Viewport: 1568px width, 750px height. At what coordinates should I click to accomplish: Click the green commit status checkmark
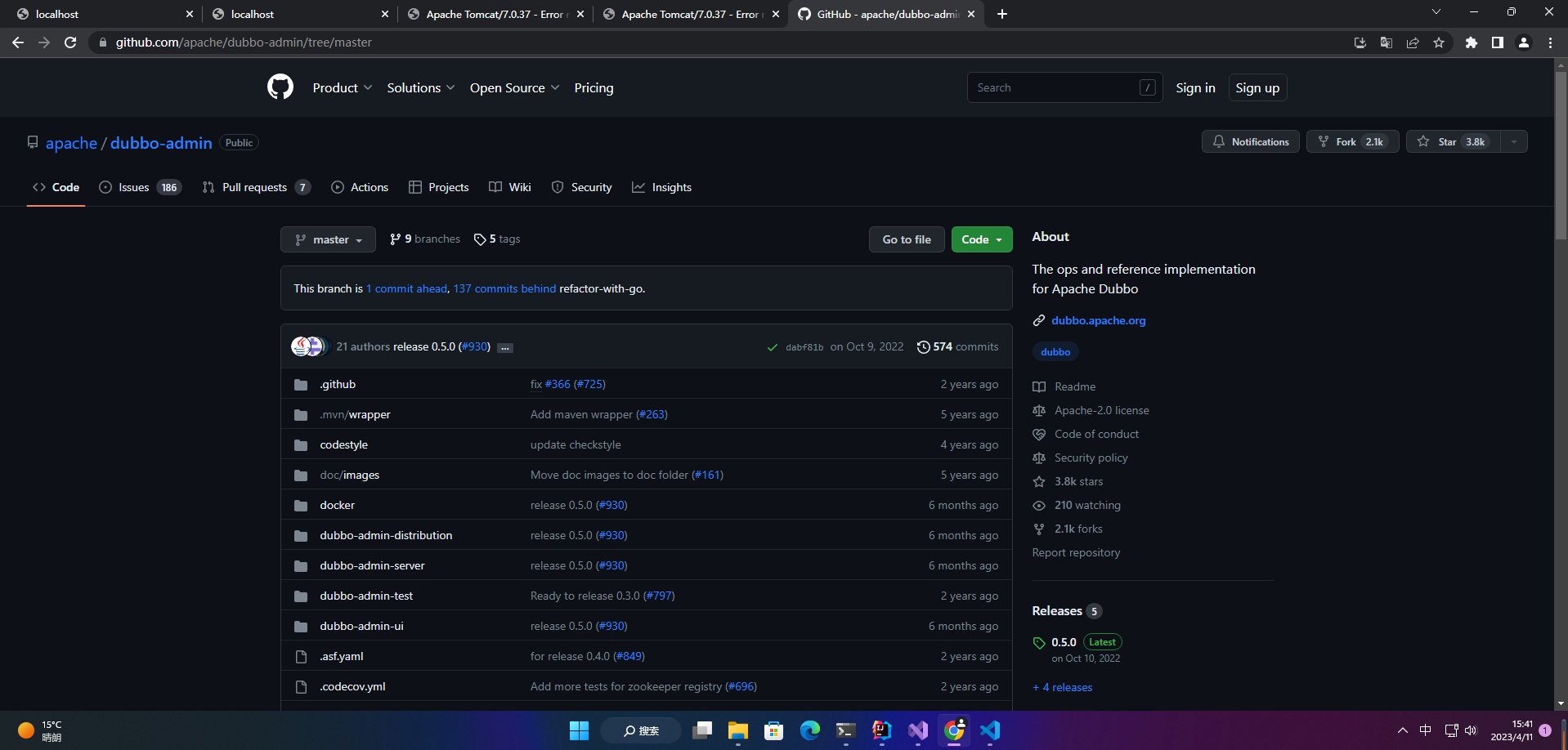pos(773,347)
